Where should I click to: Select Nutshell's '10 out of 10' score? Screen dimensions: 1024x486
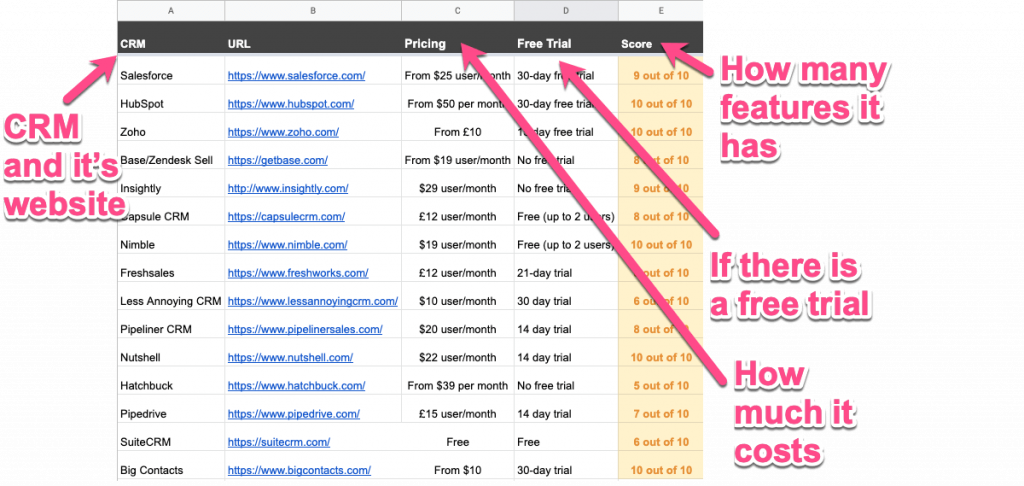click(x=660, y=352)
